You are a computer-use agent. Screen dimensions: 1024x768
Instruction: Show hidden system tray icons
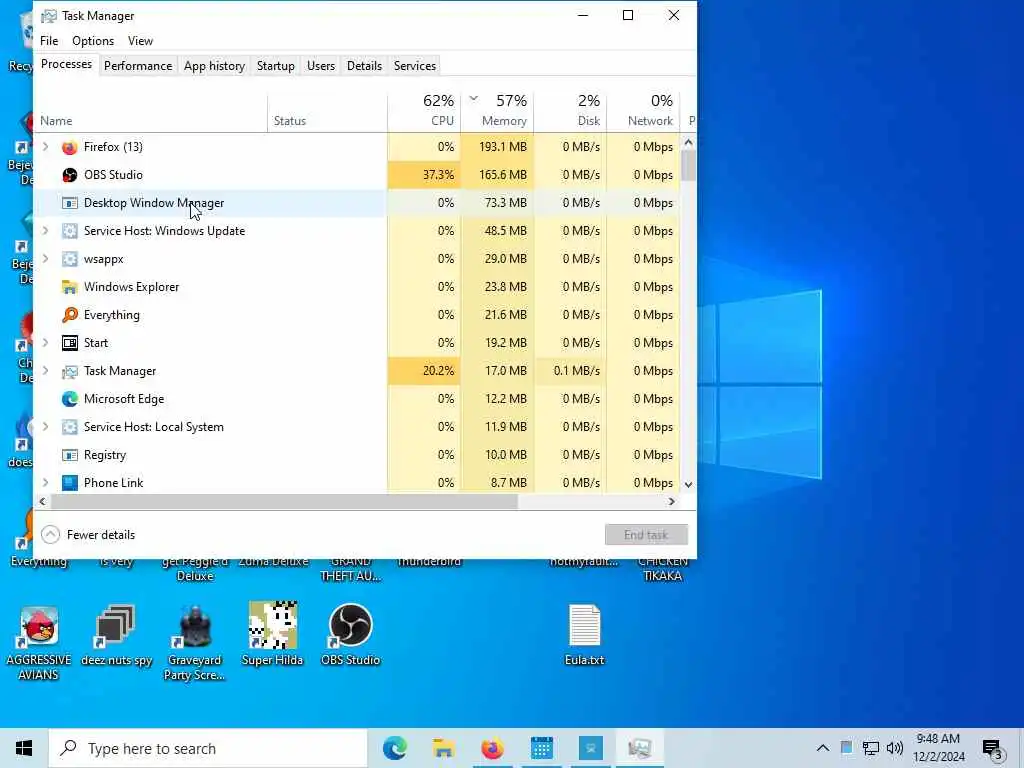coord(823,748)
